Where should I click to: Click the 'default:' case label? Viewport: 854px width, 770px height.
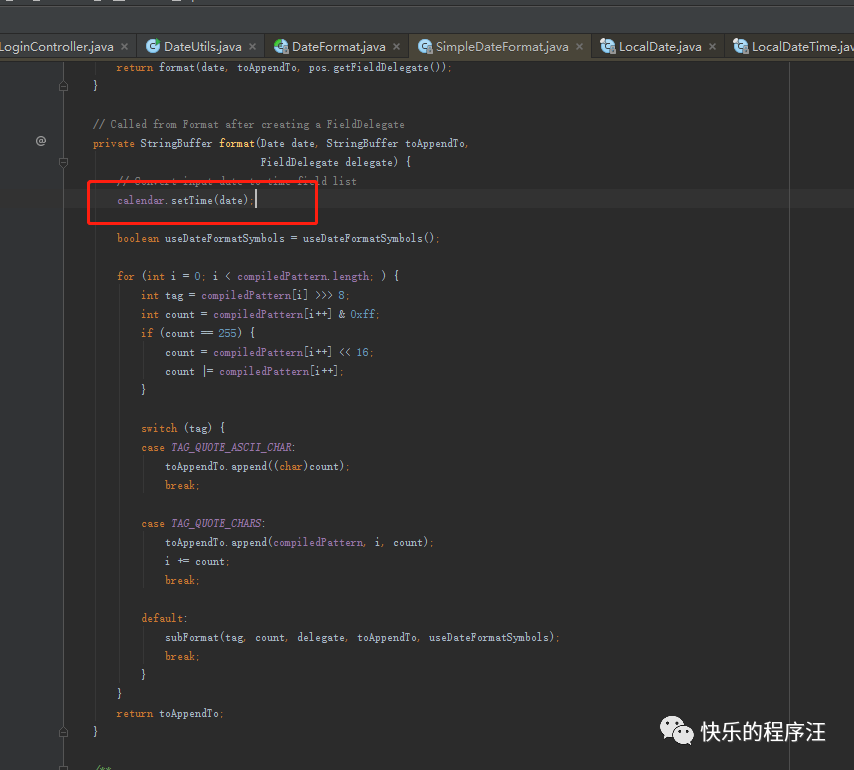tap(164, 619)
